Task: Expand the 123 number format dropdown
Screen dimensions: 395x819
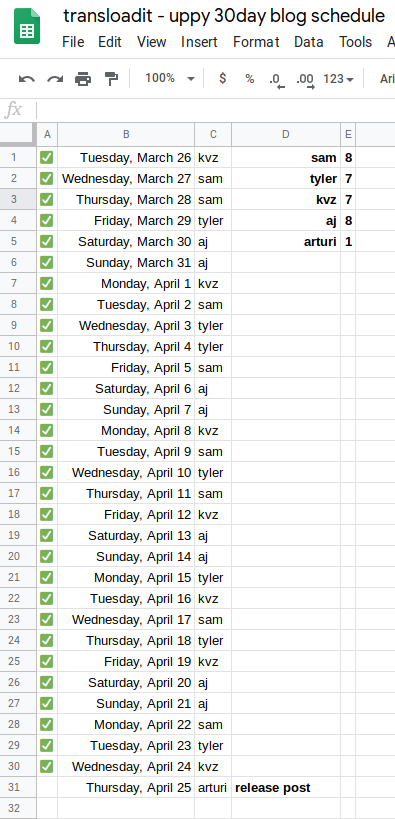Action: 339,79
